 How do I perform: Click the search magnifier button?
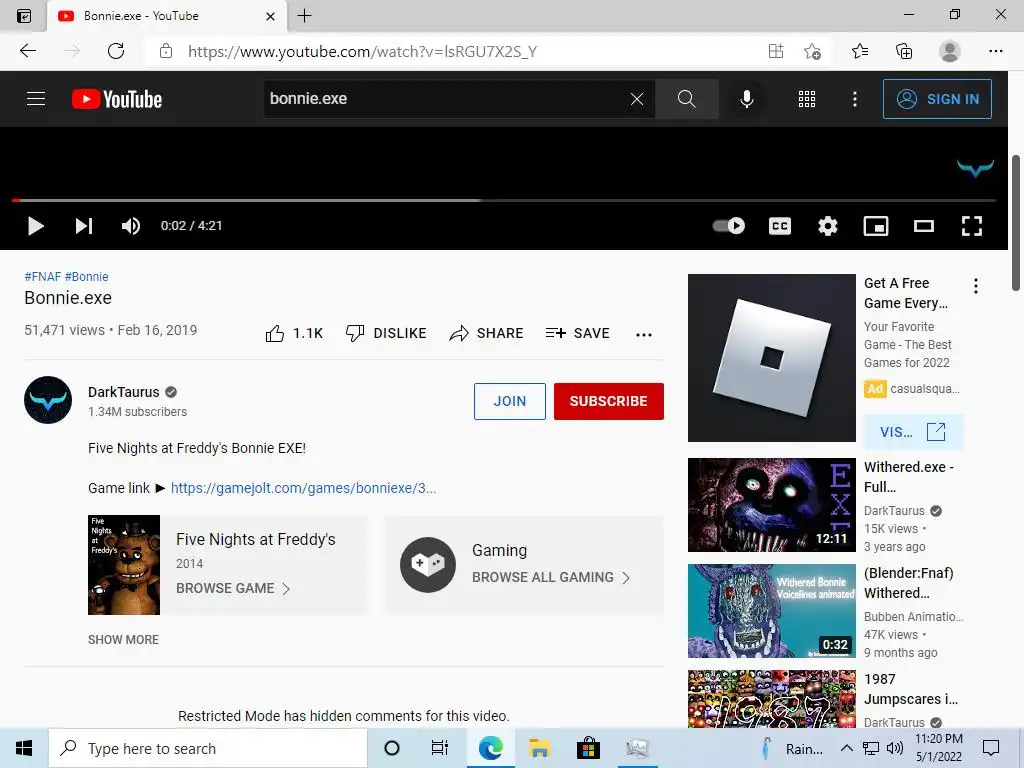[x=686, y=99]
